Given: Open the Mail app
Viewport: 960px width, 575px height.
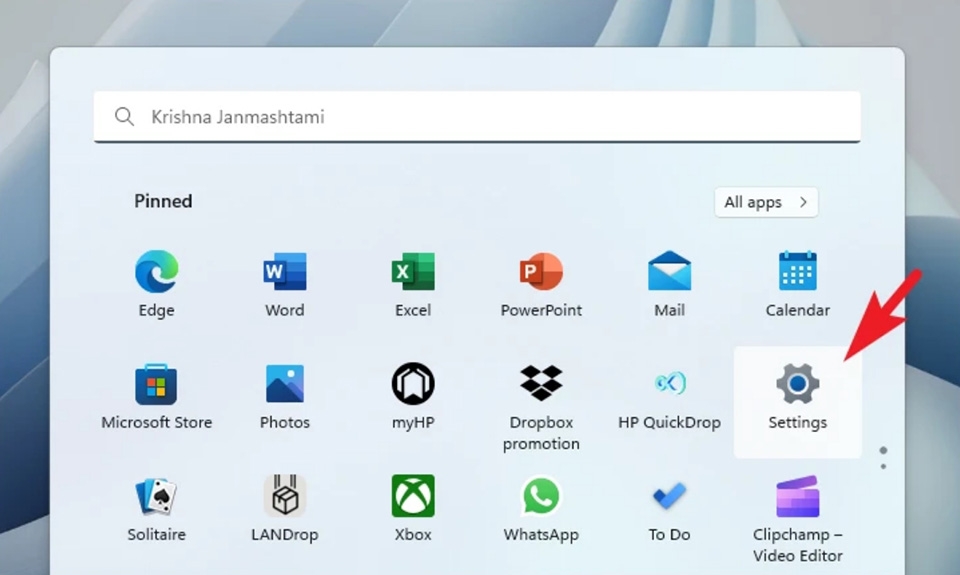Looking at the screenshot, I should 670,283.
